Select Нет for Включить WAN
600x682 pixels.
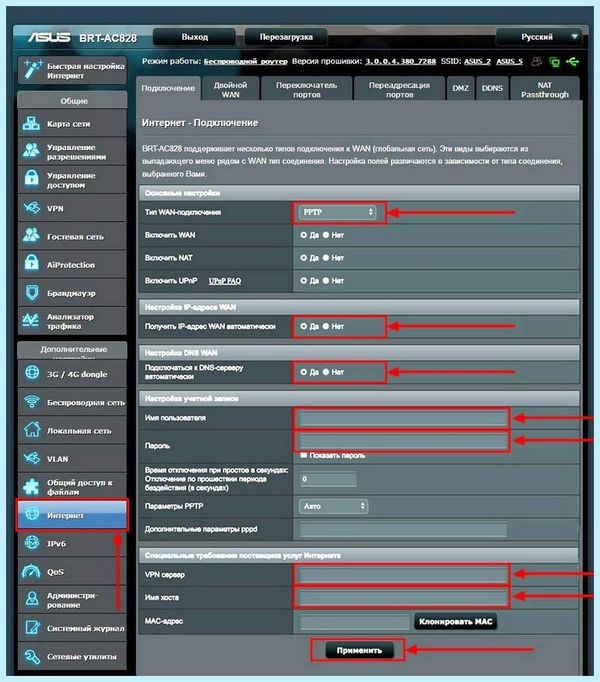click(325, 235)
